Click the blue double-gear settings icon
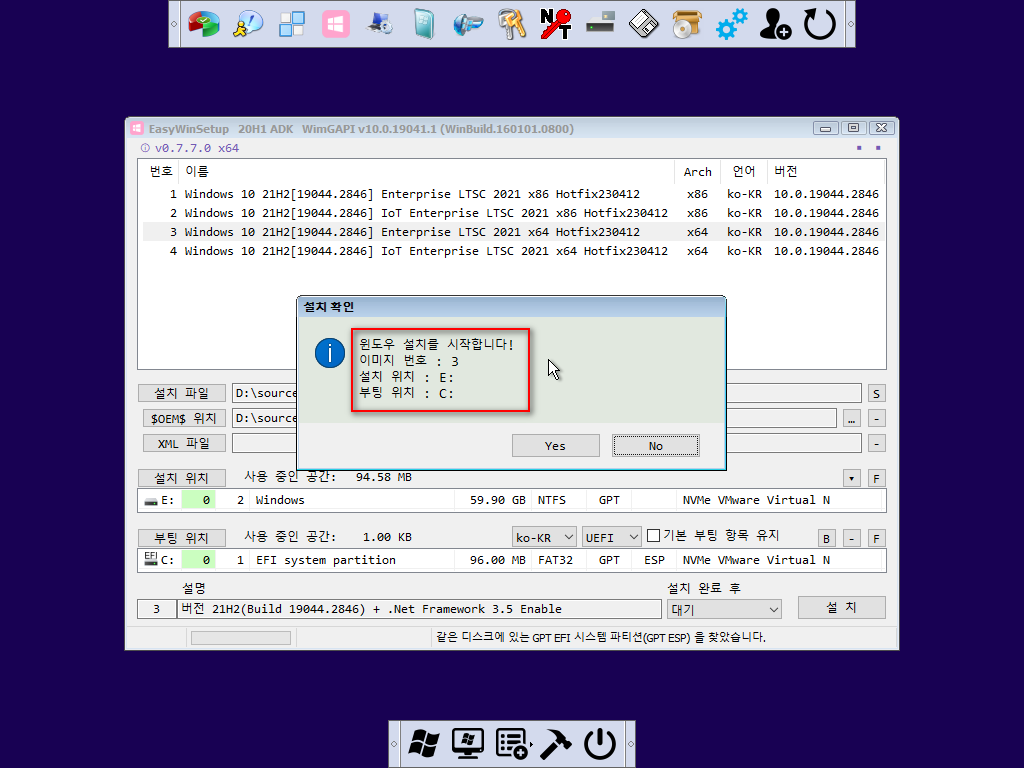Screen dimensions: 1024x768 [731, 24]
